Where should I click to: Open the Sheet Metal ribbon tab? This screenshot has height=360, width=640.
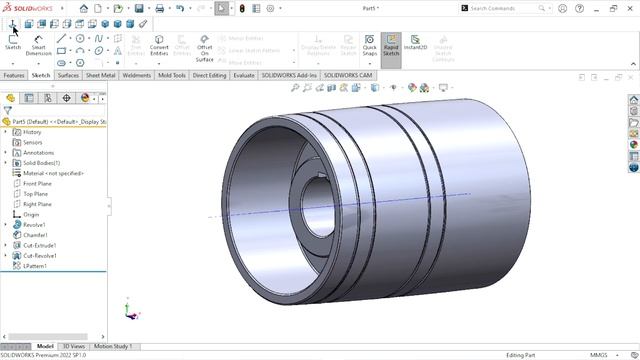100,76
